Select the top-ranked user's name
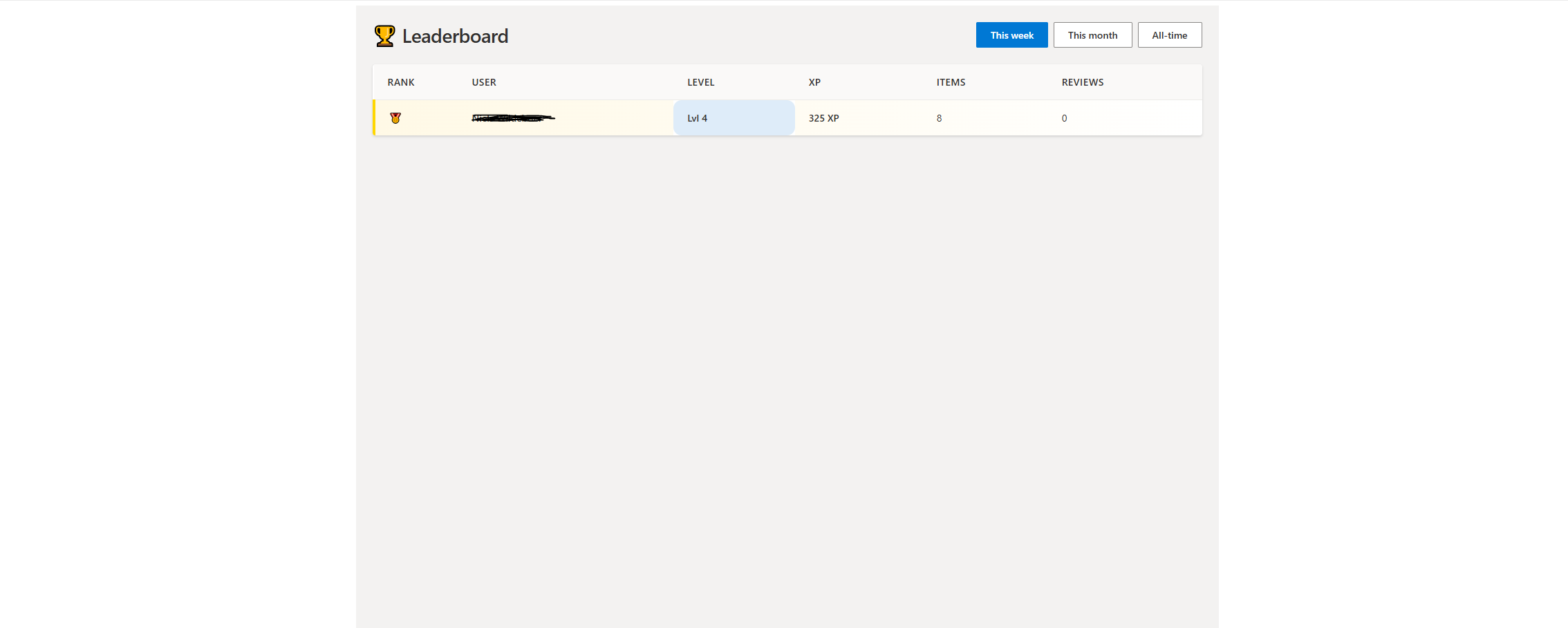 click(513, 117)
